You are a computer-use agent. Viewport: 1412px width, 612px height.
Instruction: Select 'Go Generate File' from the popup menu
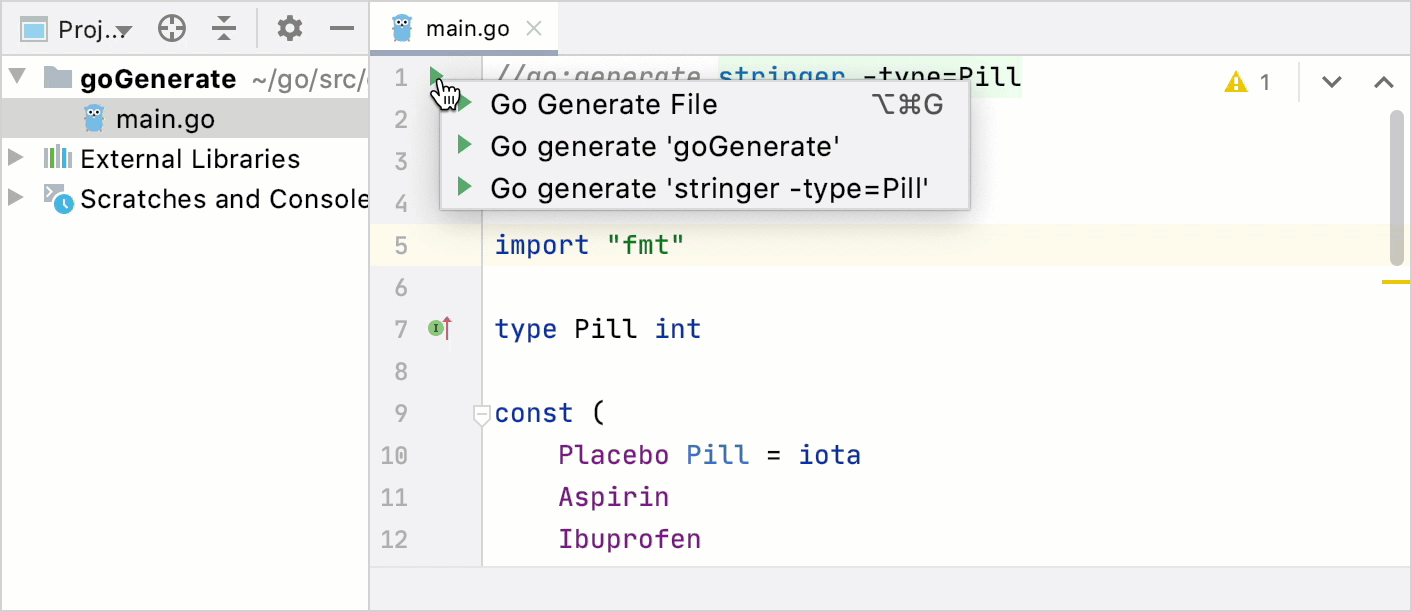(x=603, y=104)
